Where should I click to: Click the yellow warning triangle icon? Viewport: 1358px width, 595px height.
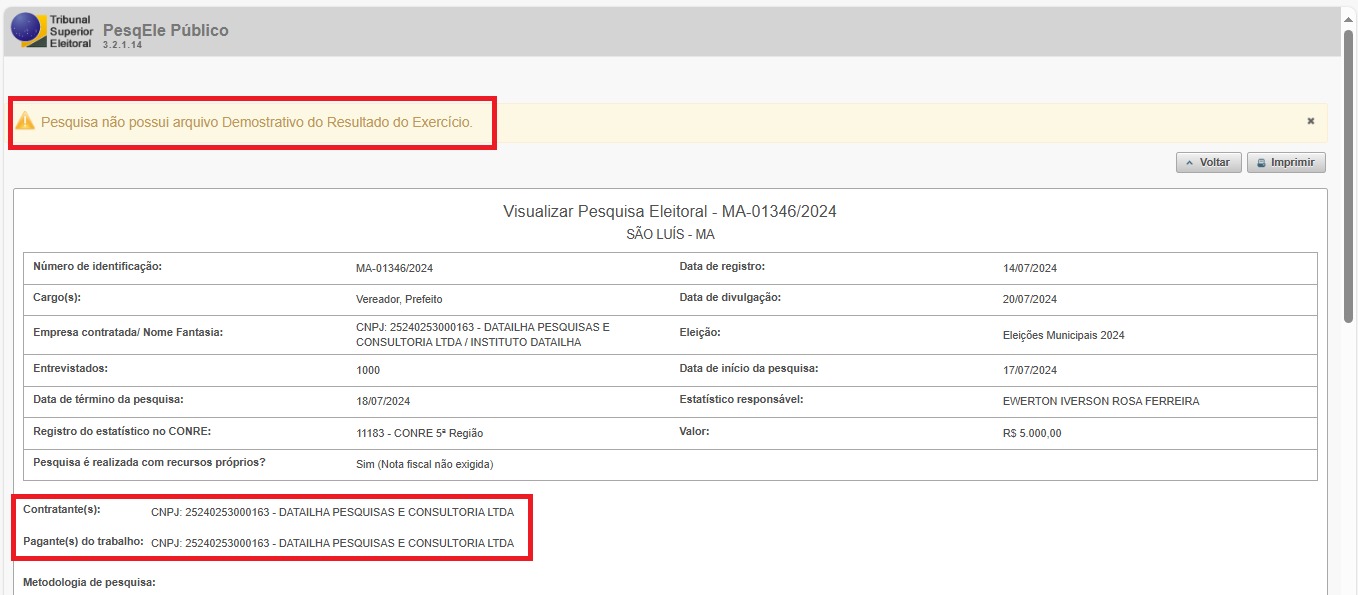point(25,121)
